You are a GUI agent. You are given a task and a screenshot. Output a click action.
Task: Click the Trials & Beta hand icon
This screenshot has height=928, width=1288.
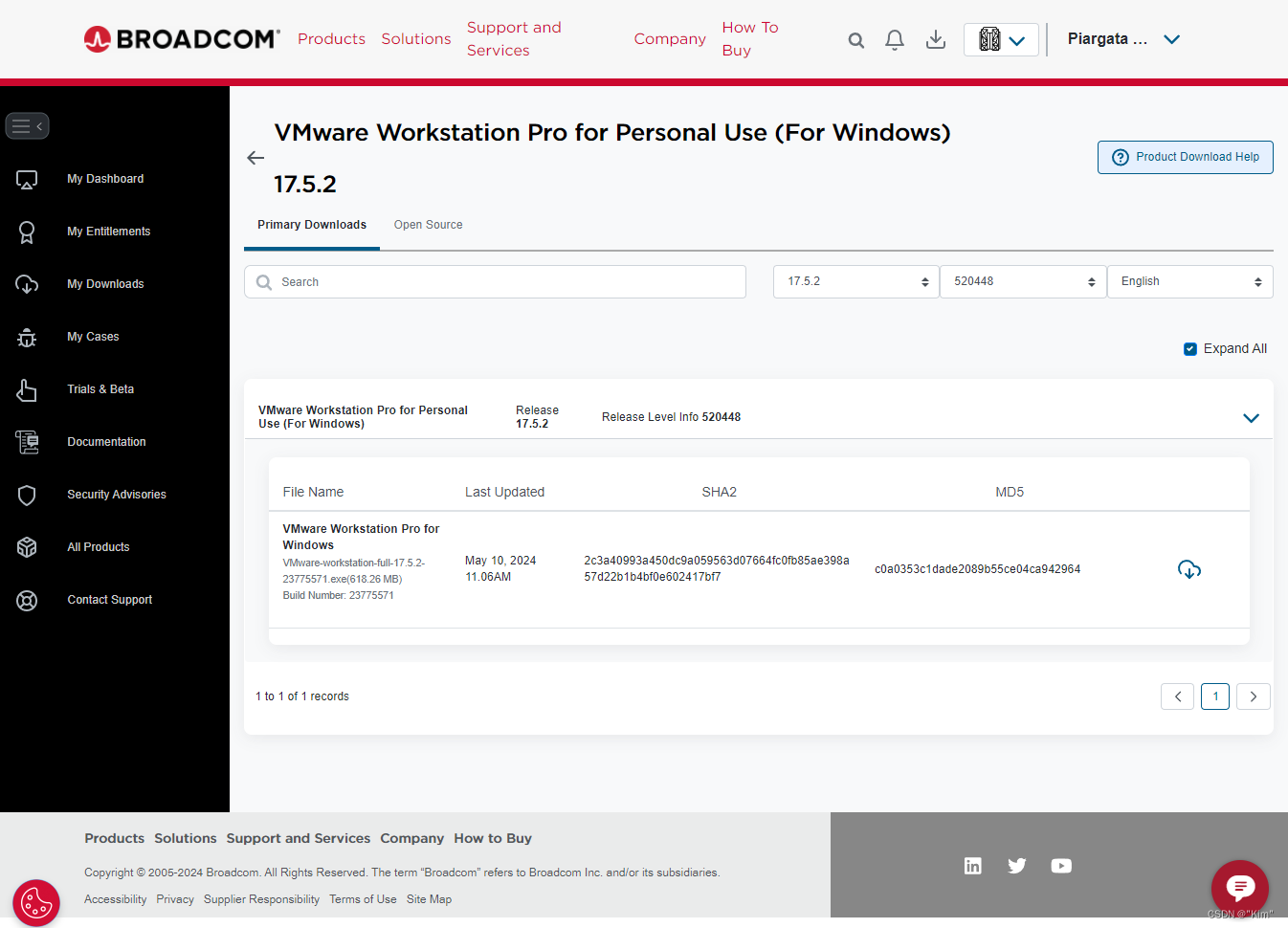(27, 389)
